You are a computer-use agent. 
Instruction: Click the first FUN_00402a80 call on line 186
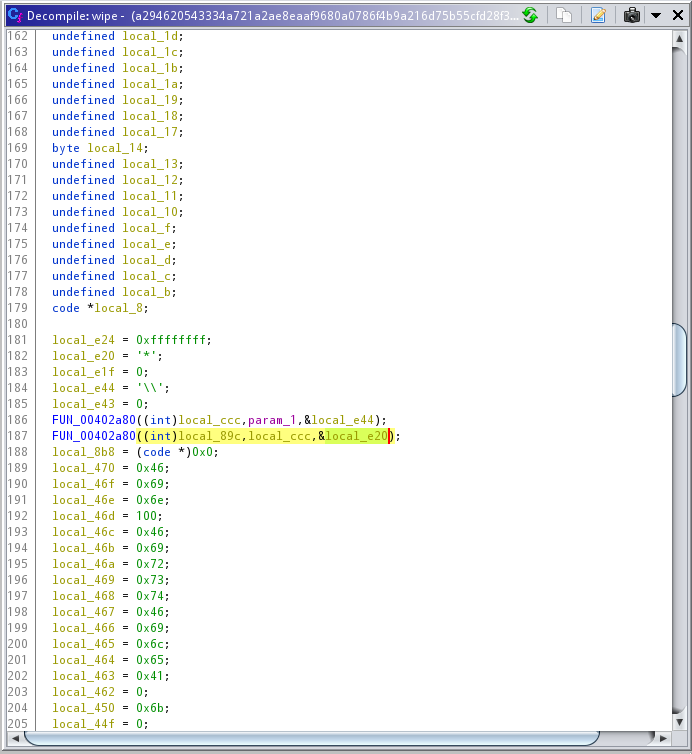pos(94,420)
